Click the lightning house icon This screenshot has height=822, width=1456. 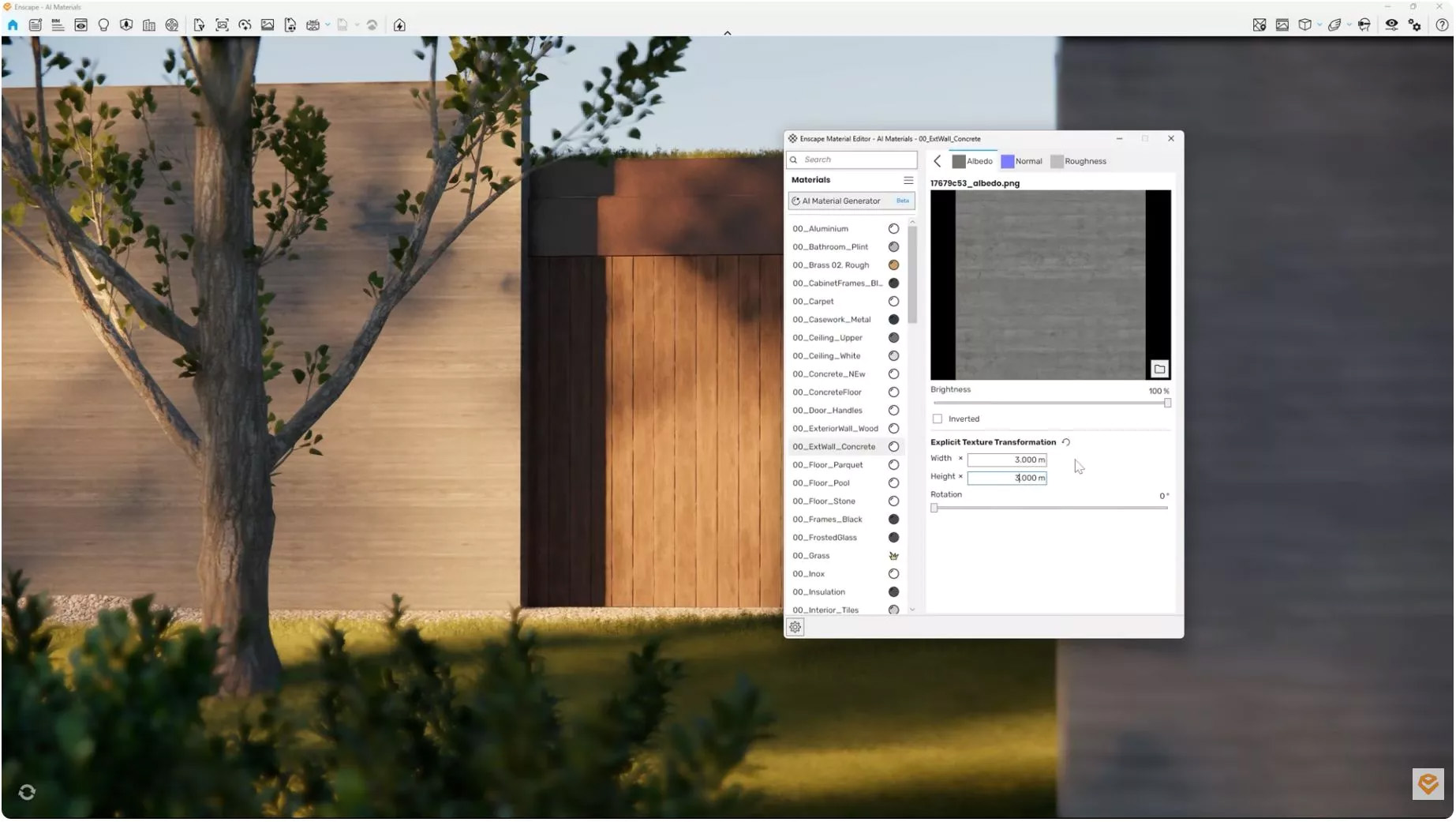(x=400, y=25)
